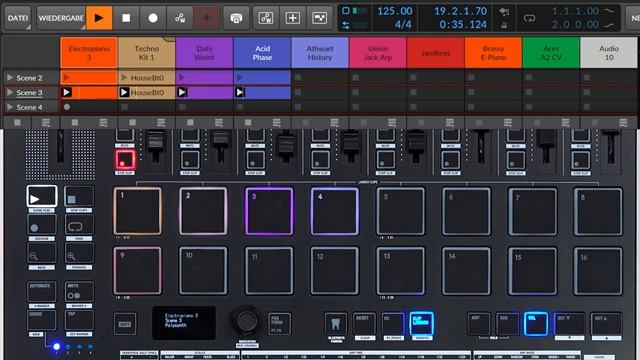Click loop length value 2.0.0.00

[576, 24]
